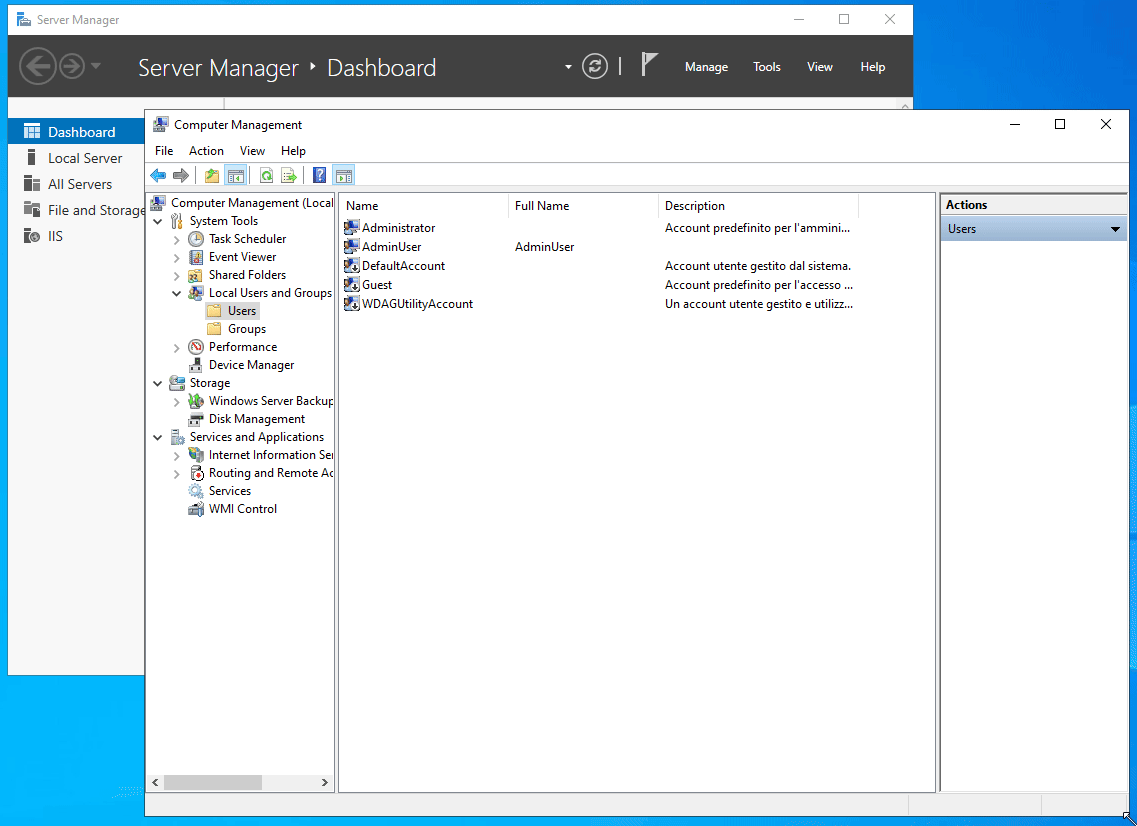
Task: Expand Internet Information Services node
Action: (177, 455)
